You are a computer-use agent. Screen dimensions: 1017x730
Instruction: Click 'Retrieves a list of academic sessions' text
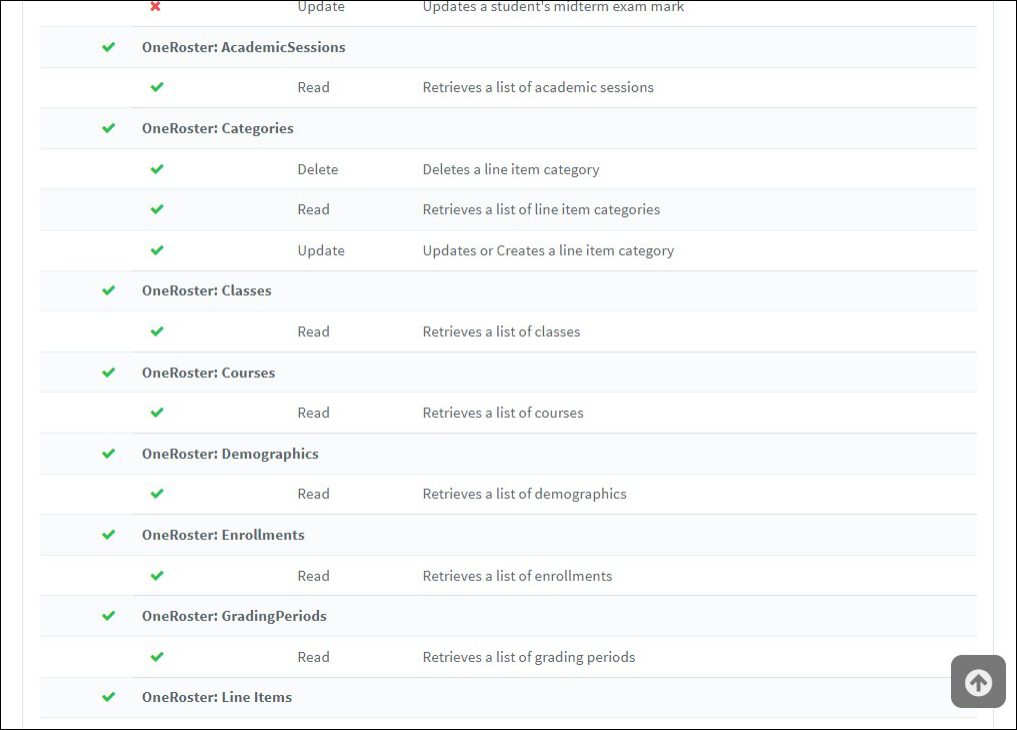[x=538, y=87]
